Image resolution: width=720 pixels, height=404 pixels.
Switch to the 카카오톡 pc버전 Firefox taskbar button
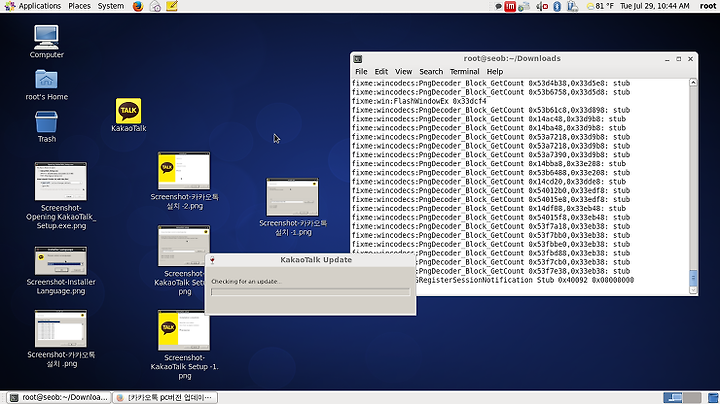tap(165, 398)
